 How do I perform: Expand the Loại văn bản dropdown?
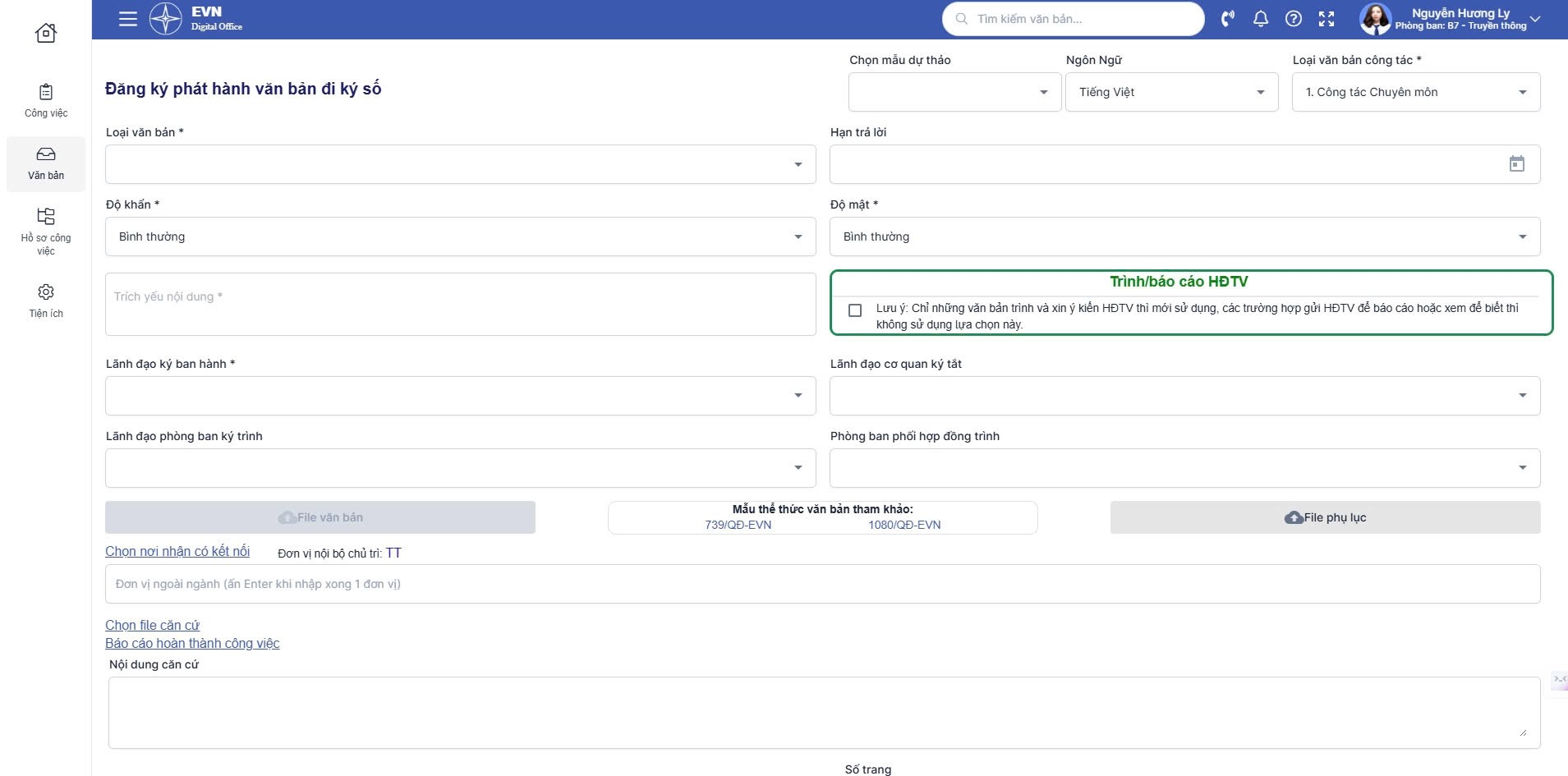pyautogui.click(x=460, y=164)
